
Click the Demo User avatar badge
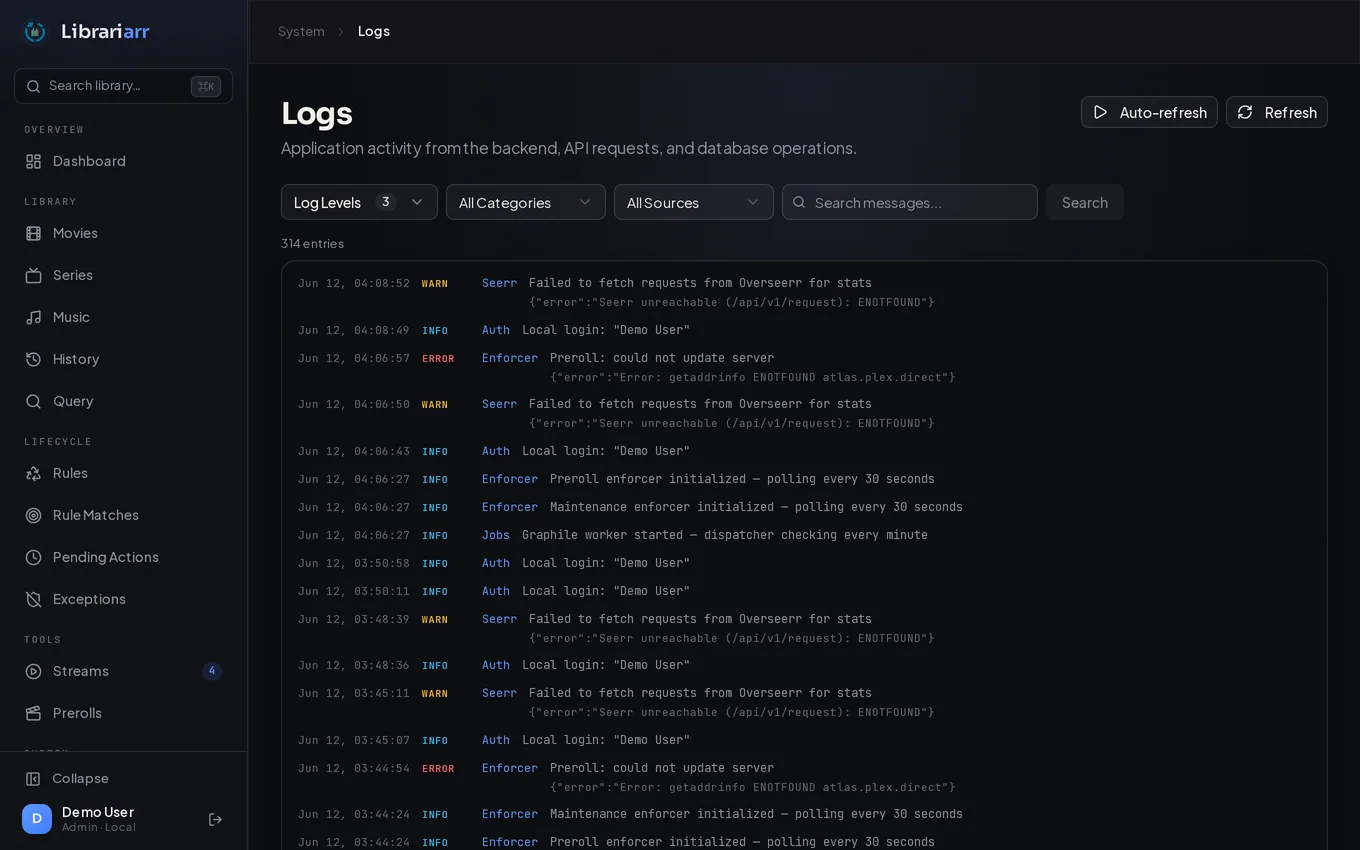tap(37, 819)
